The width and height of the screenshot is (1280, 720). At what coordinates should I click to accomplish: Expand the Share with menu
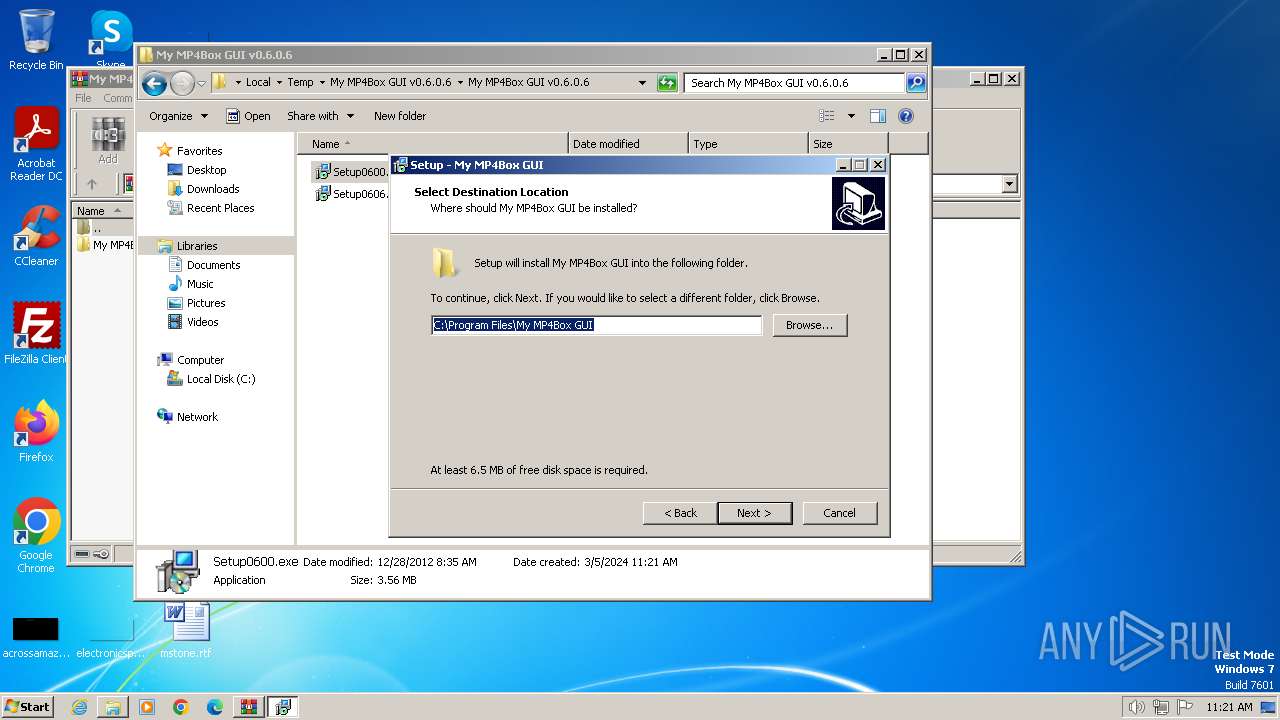tap(320, 116)
